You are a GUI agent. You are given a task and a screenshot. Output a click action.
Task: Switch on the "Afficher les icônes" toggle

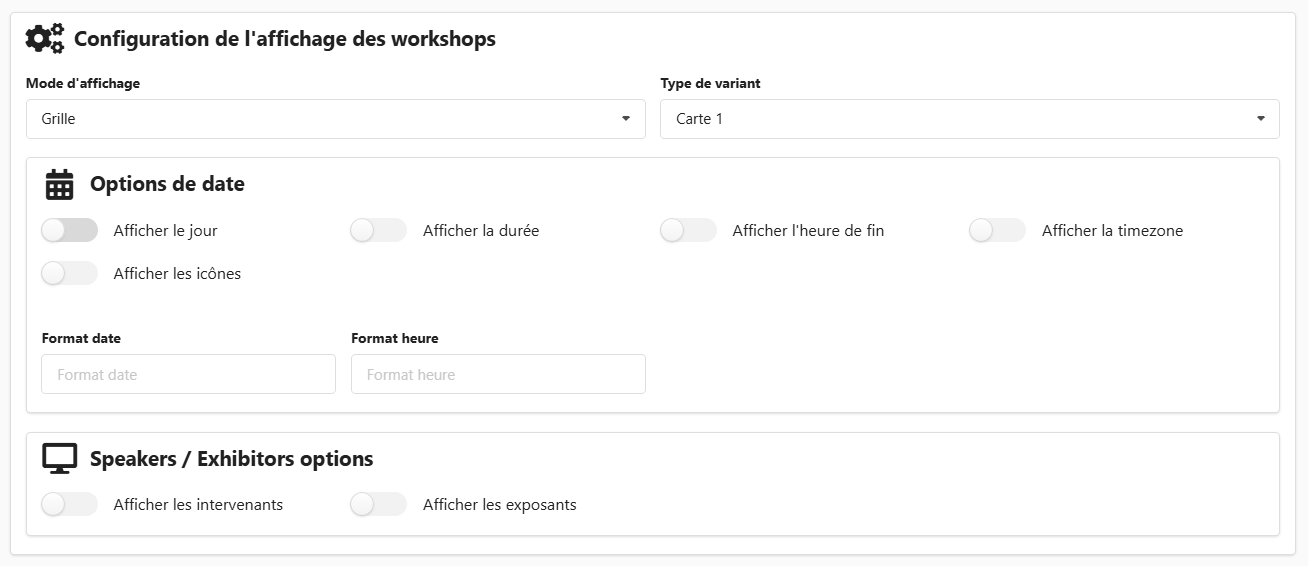pos(69,274)
